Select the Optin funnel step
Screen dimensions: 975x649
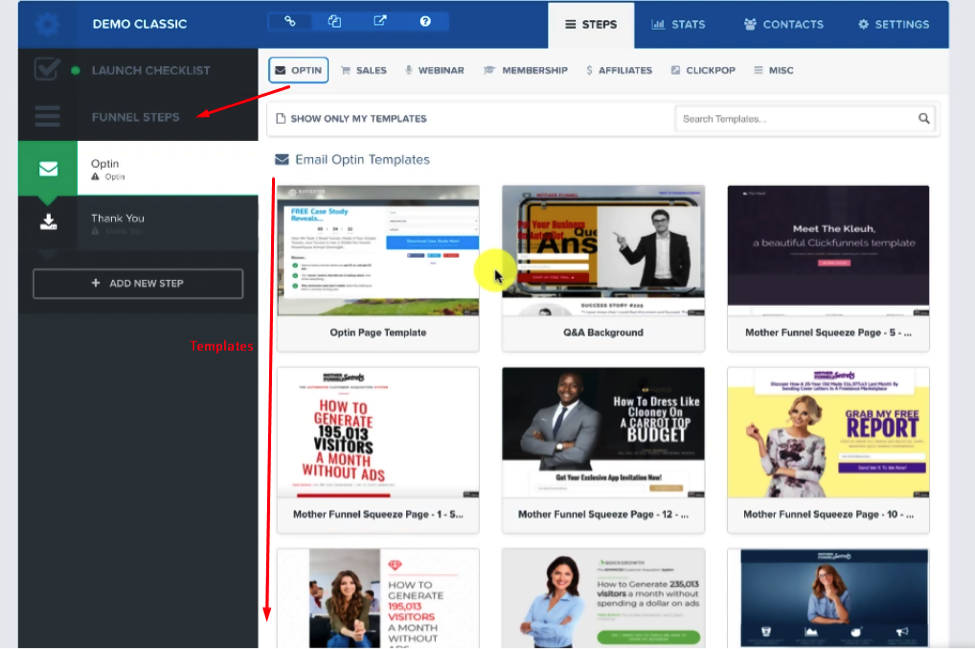168,168
